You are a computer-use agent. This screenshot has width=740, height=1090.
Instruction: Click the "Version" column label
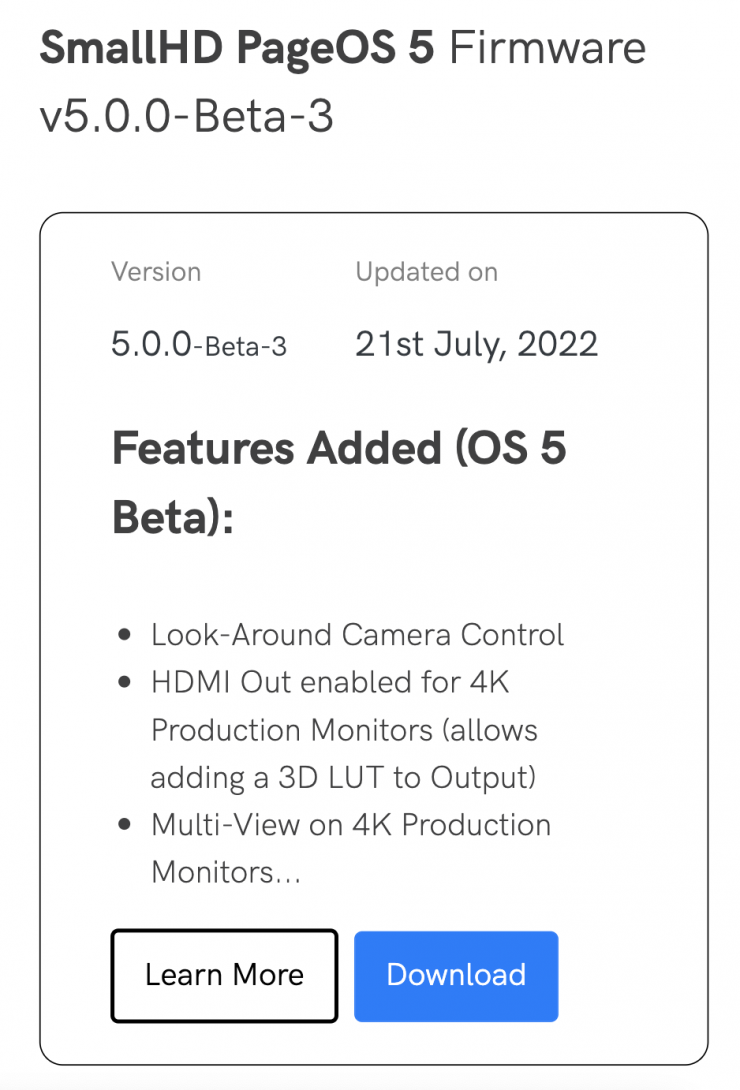(156, 272)
